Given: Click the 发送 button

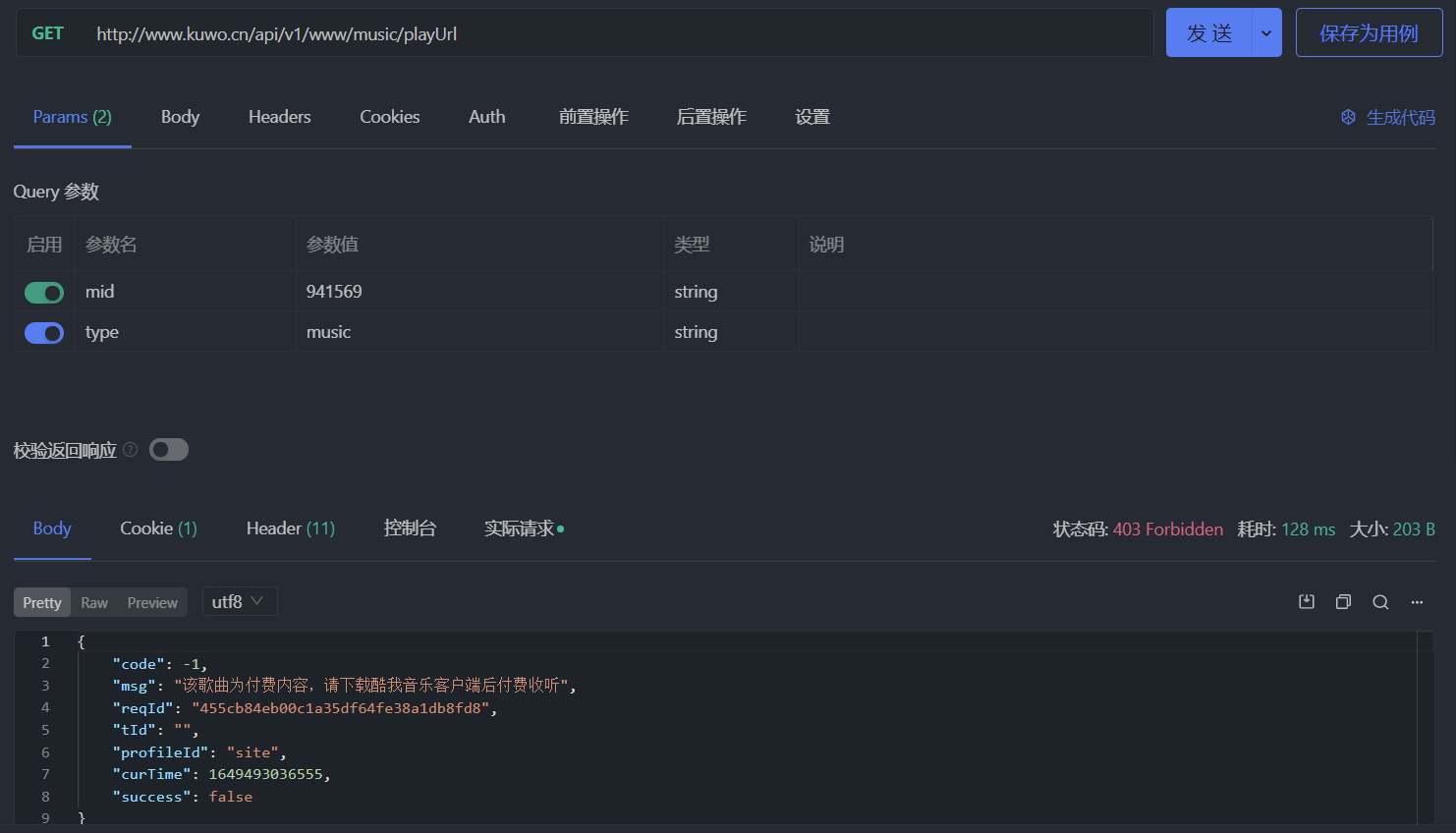Looking at the screenshot, I should click(x=1208, y=33).
